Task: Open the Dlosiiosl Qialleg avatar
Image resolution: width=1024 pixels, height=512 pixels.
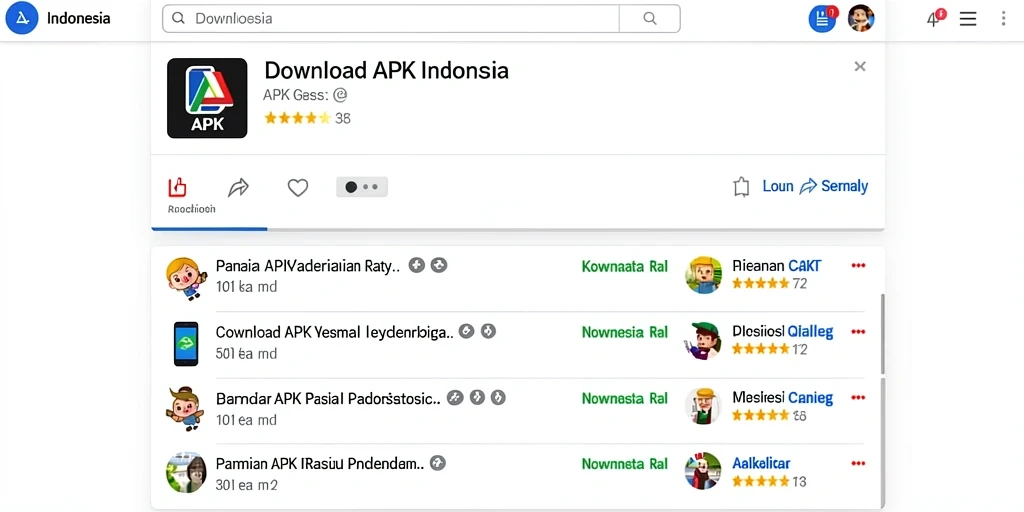Action: 702,340
